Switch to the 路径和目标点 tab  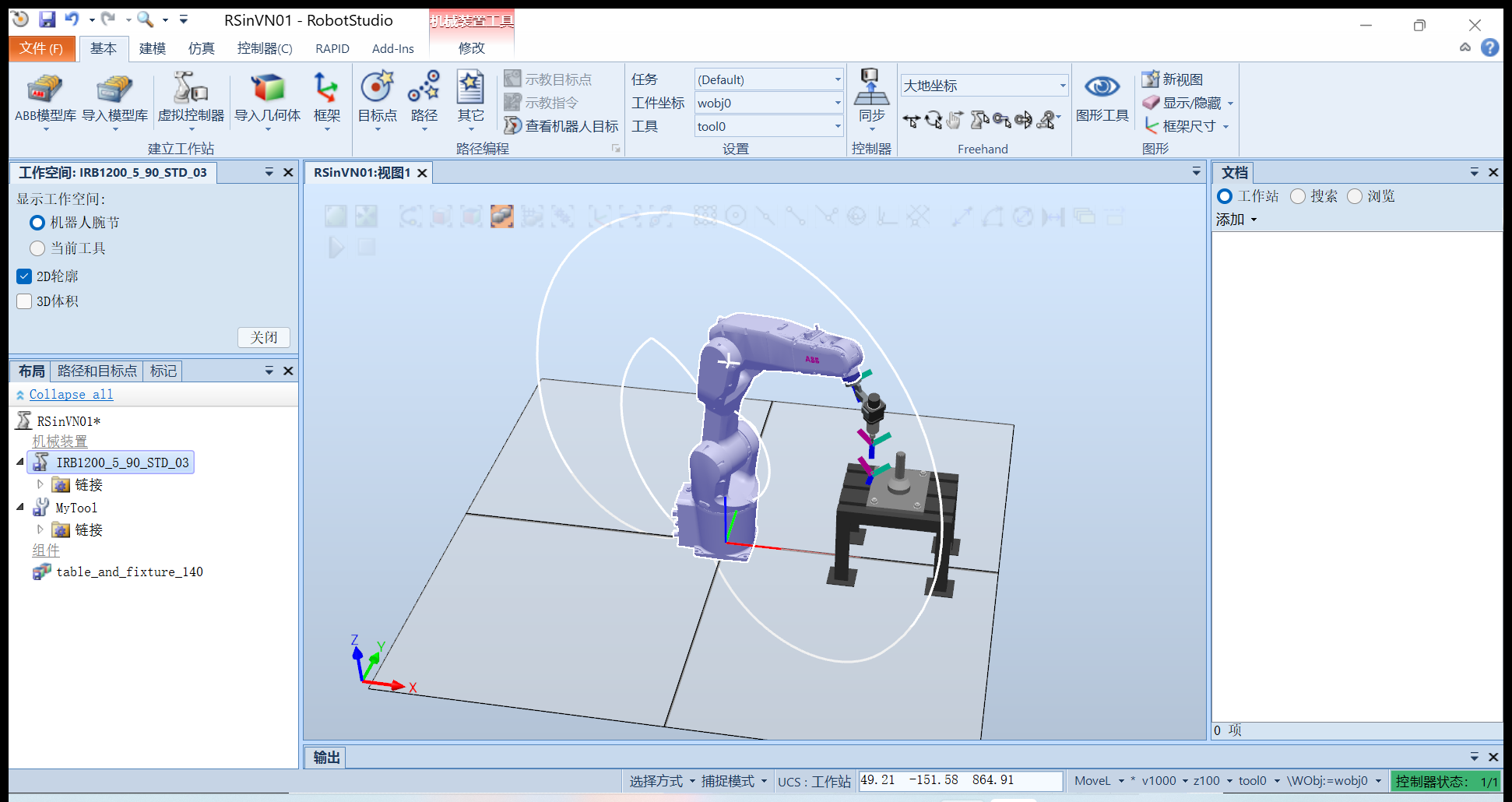tap(97, 371)
